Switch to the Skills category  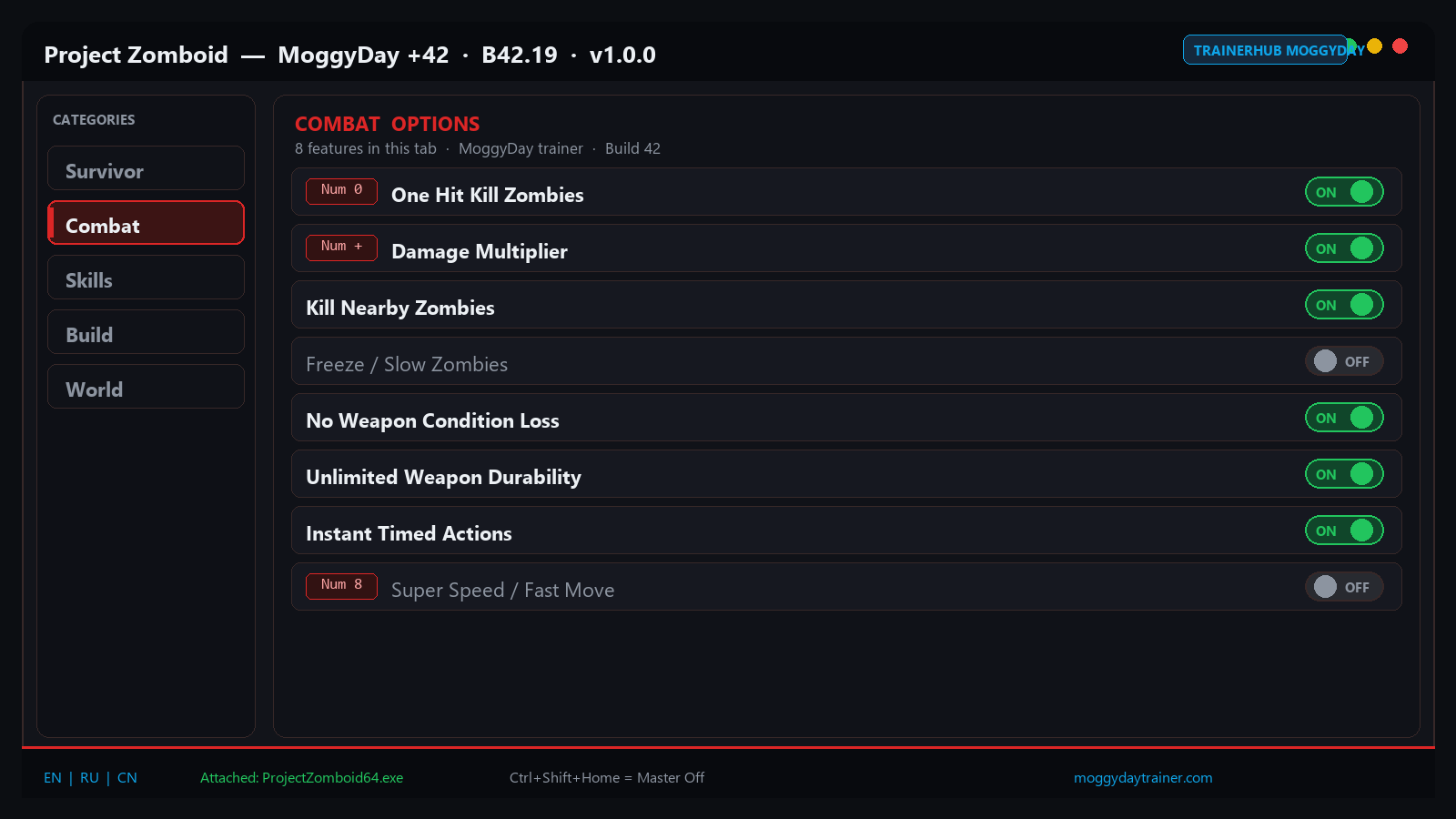146,278
